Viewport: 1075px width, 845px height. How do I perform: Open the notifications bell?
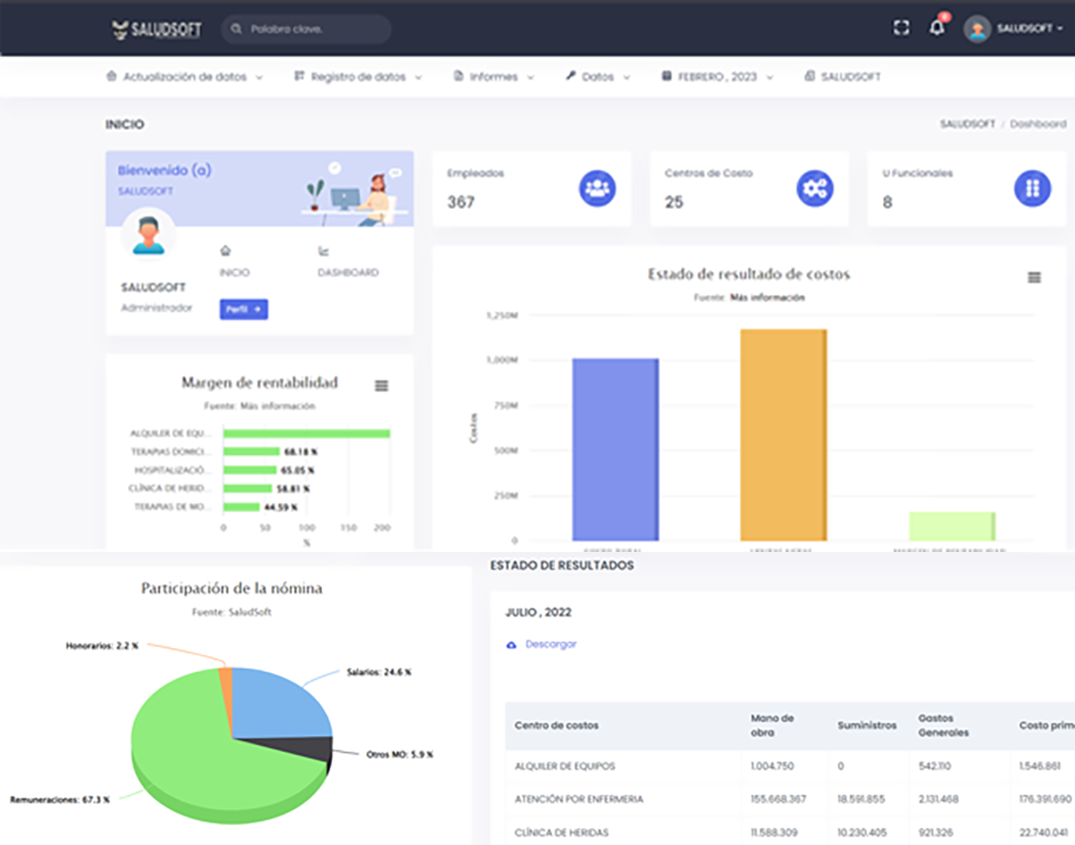coord(937,28)
